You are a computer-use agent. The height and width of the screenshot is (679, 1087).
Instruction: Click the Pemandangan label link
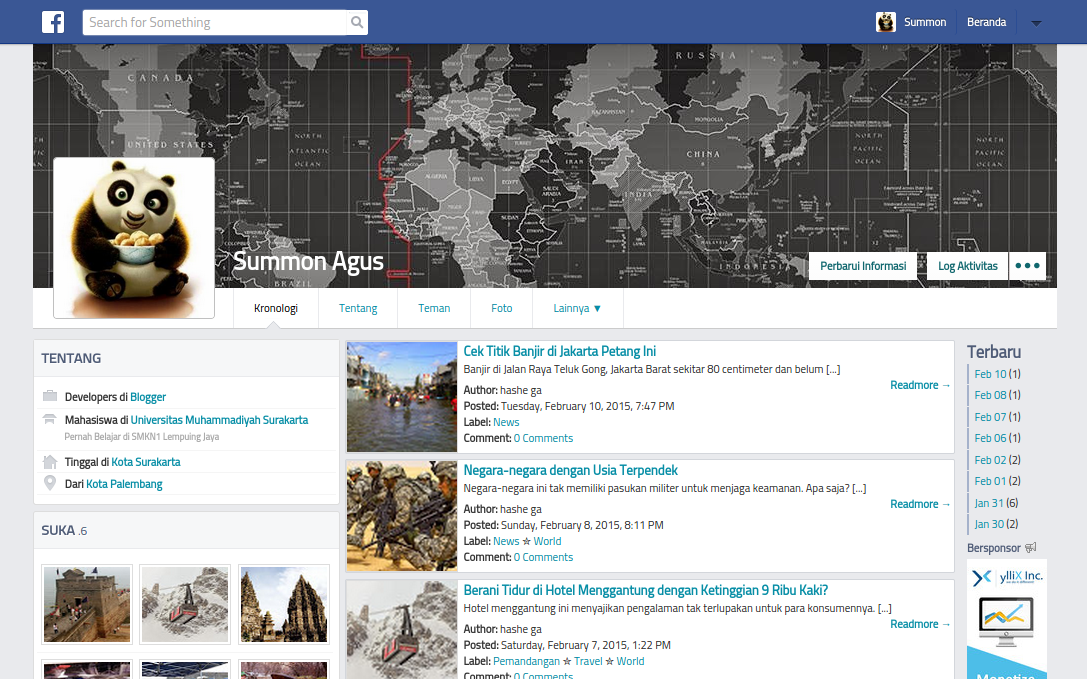click(526, 662)
